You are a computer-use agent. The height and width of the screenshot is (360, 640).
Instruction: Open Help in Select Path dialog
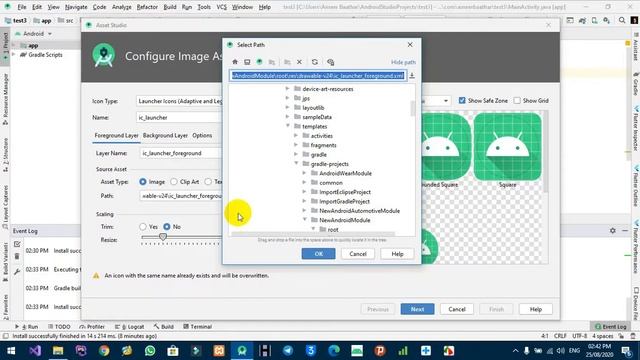tap(398, 254)
